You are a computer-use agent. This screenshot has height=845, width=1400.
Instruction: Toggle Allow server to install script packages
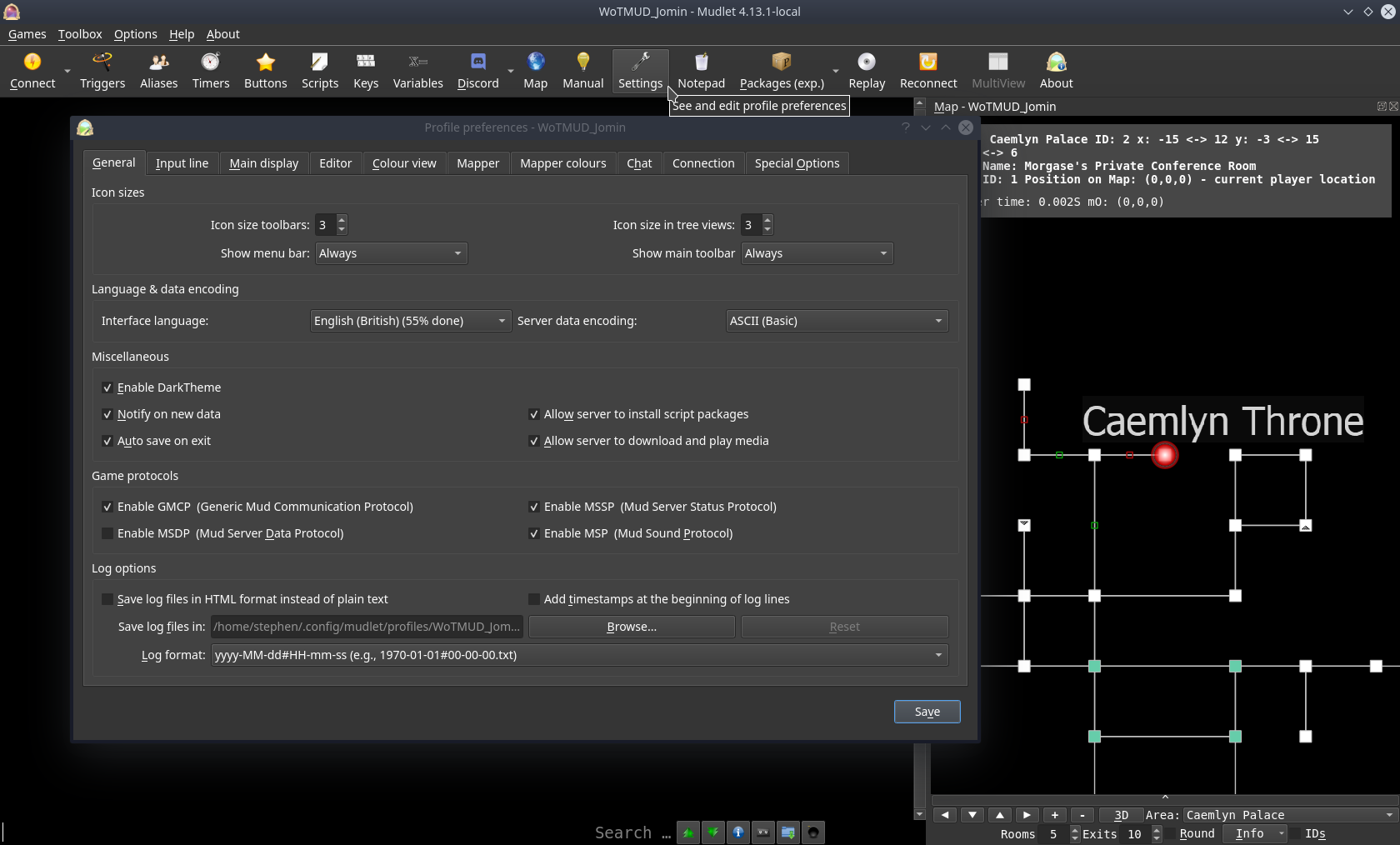[534, 414]
